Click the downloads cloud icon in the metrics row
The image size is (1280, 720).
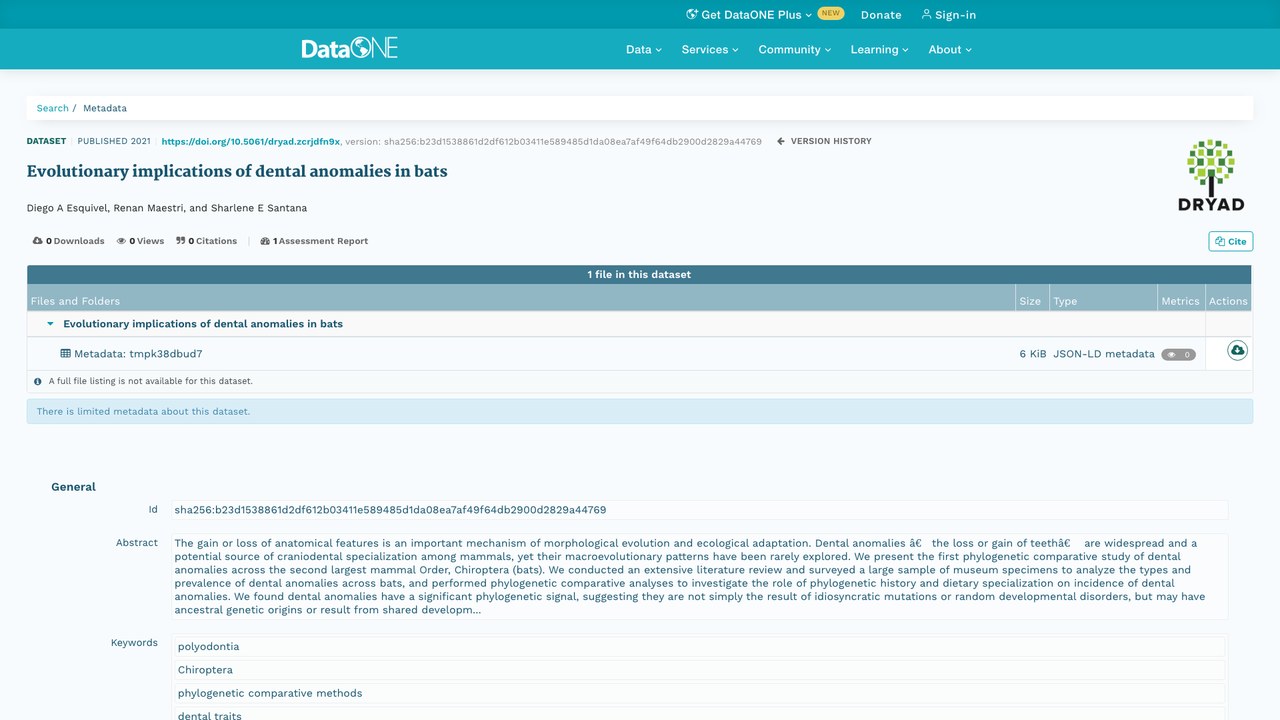(x=38, y=241)
